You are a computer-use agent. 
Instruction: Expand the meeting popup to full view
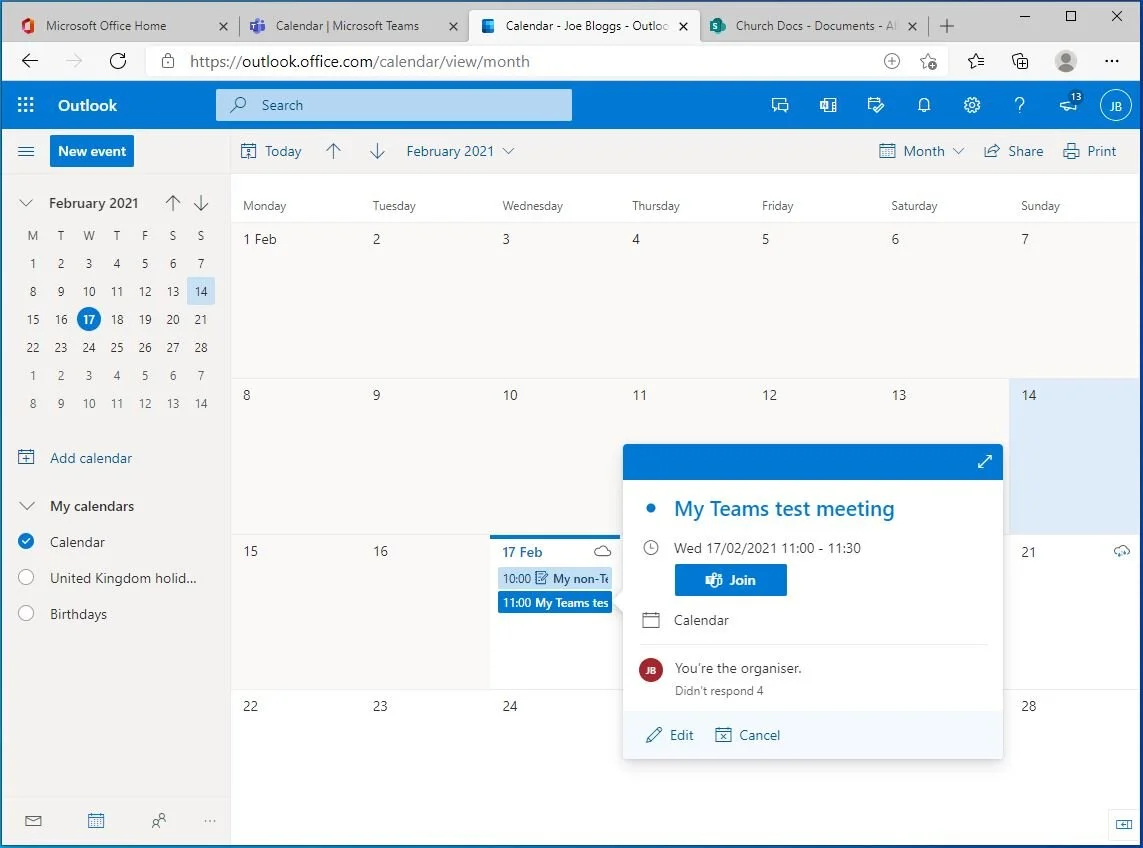tap(985, 462)
